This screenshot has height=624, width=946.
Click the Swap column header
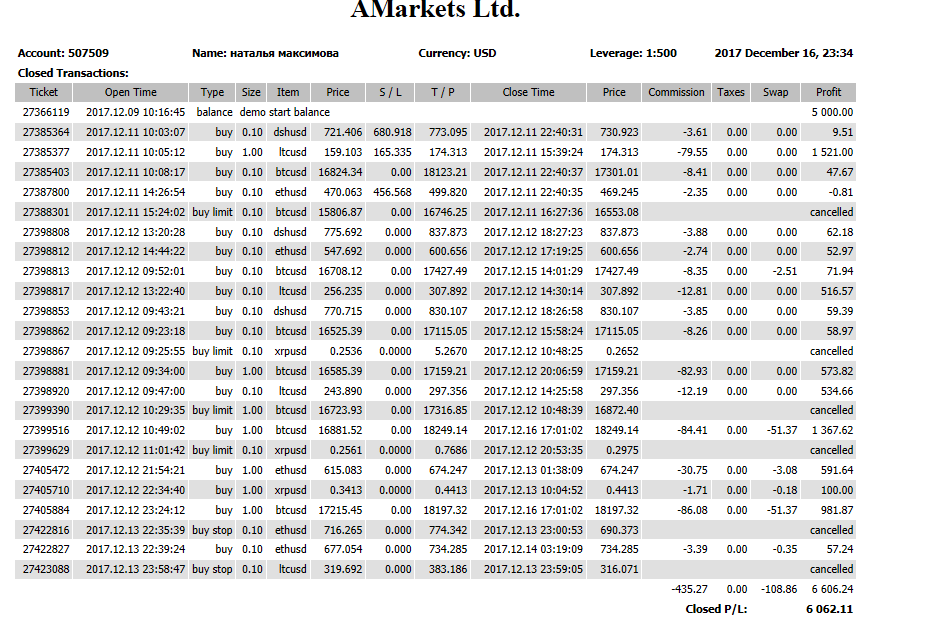[x=775, y=92]
